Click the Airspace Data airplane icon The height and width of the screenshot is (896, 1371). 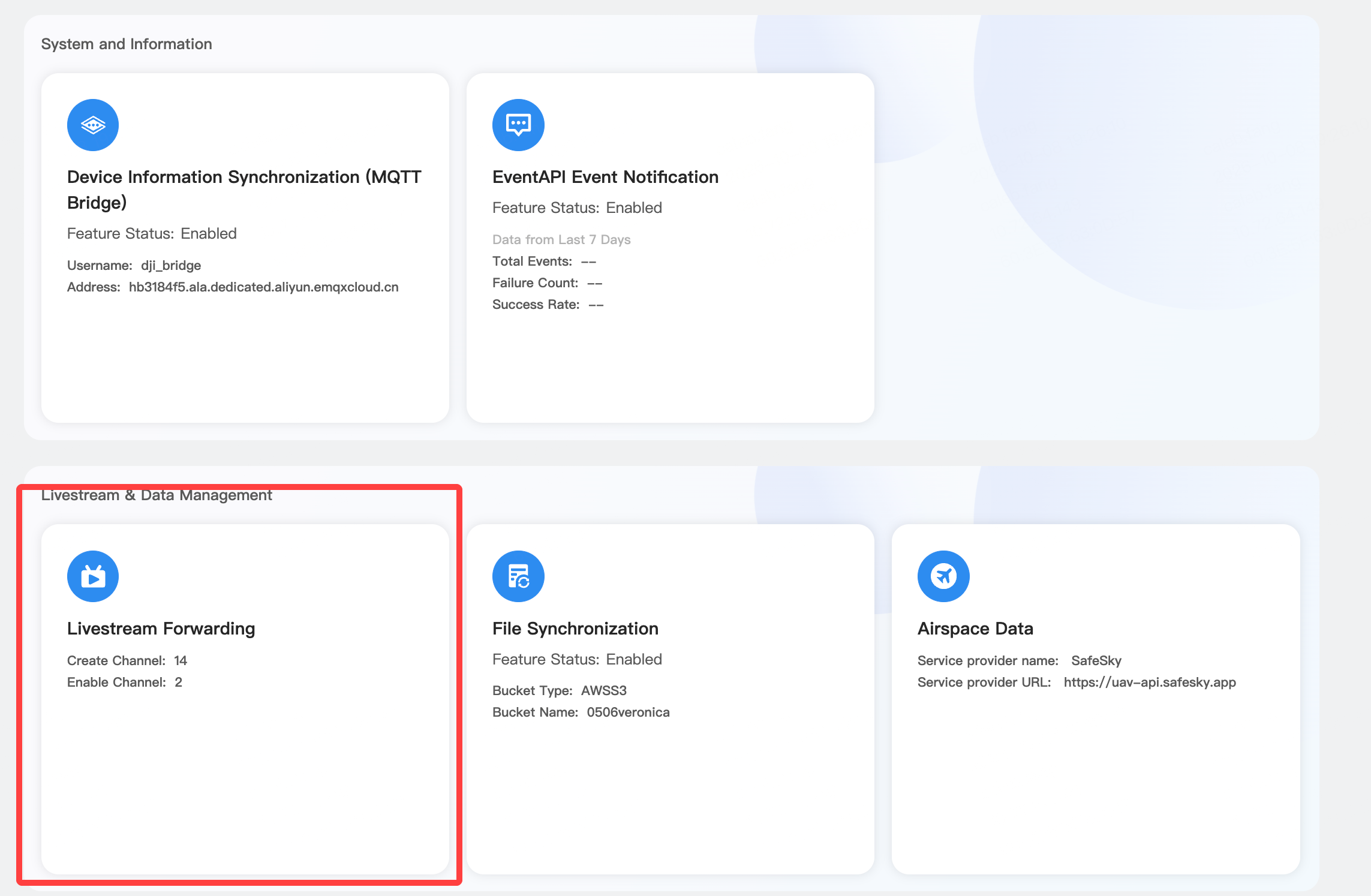click(x=943, y=576)
